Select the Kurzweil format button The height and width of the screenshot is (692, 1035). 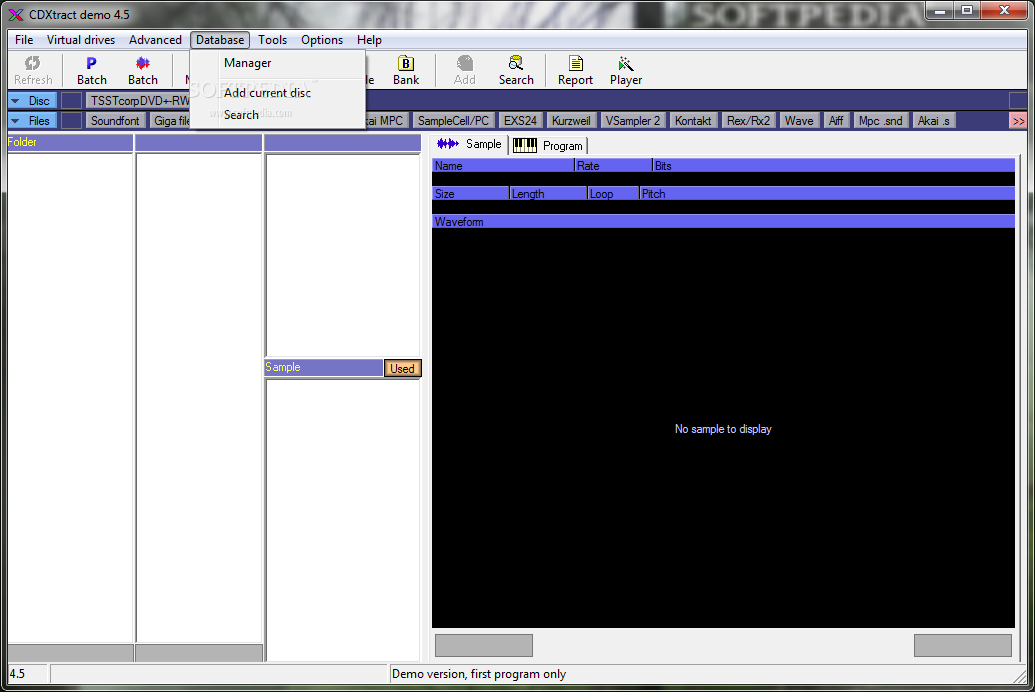(571, 120)
